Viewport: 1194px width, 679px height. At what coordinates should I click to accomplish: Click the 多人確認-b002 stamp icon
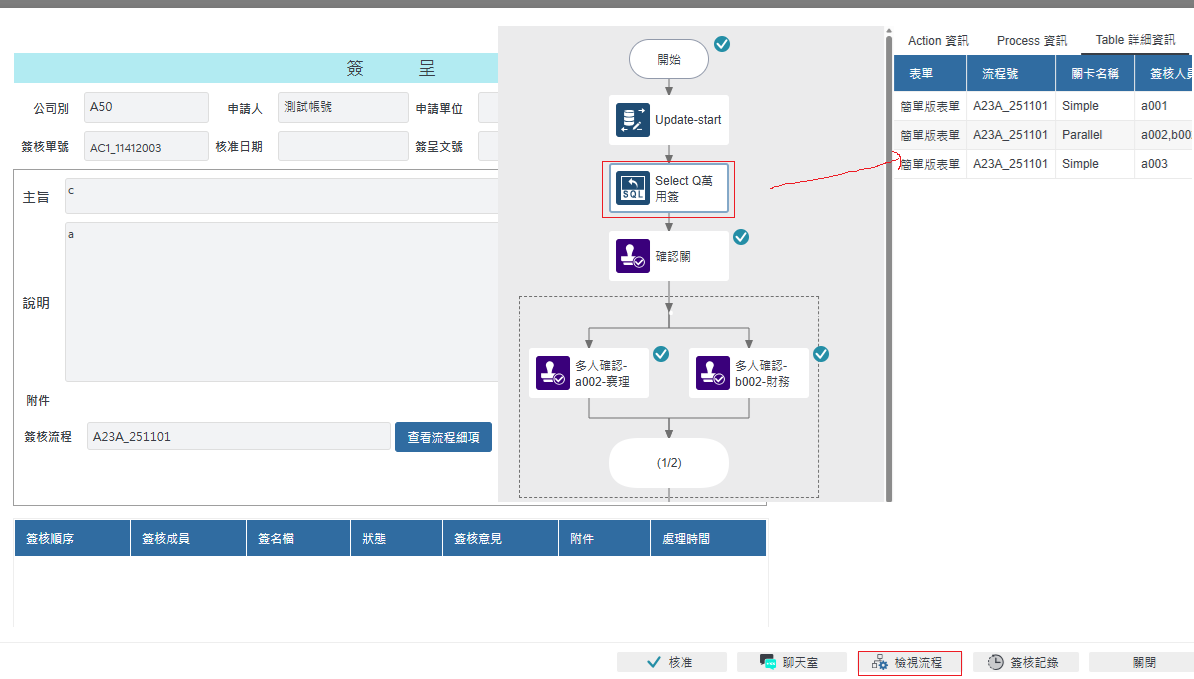tap(713, 373)
